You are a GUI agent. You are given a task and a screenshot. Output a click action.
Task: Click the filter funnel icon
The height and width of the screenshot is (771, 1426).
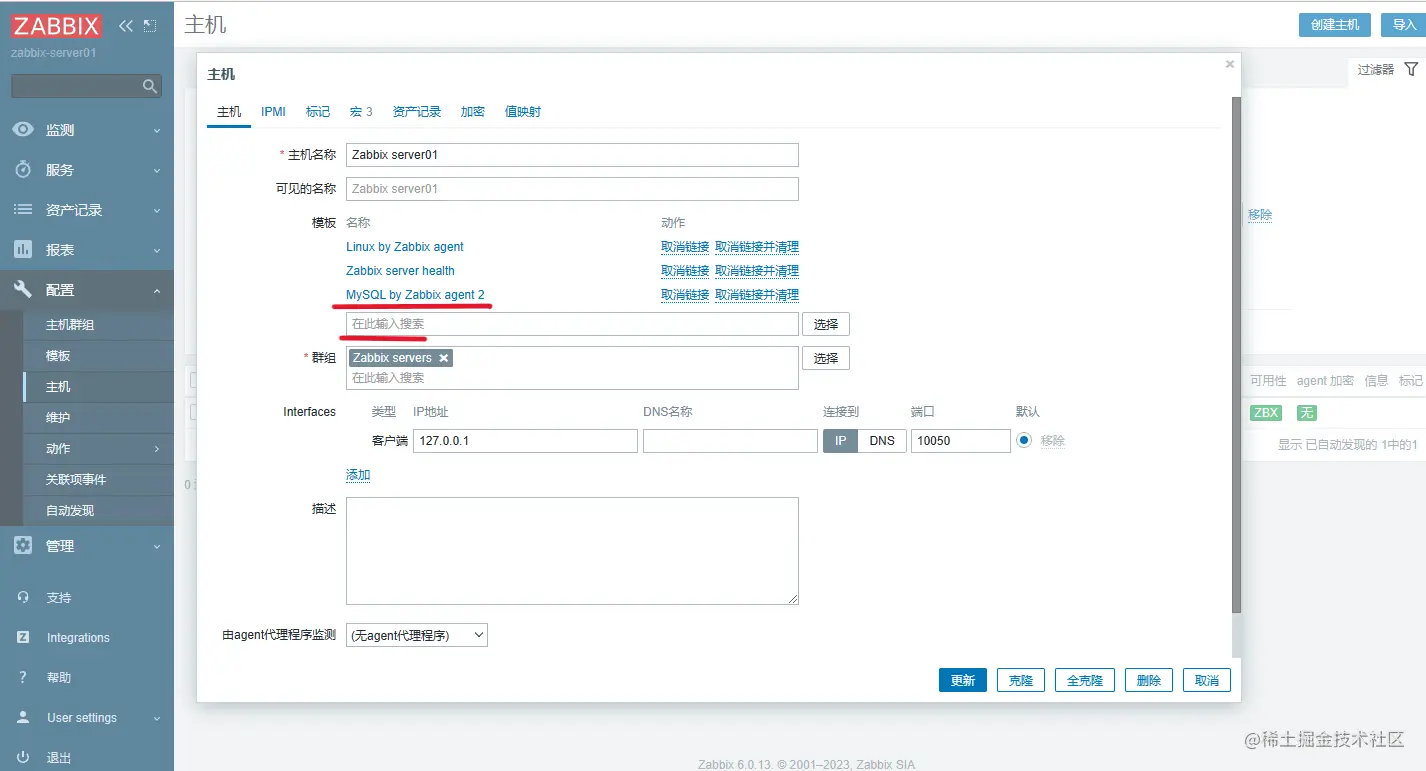[1411, 69]
